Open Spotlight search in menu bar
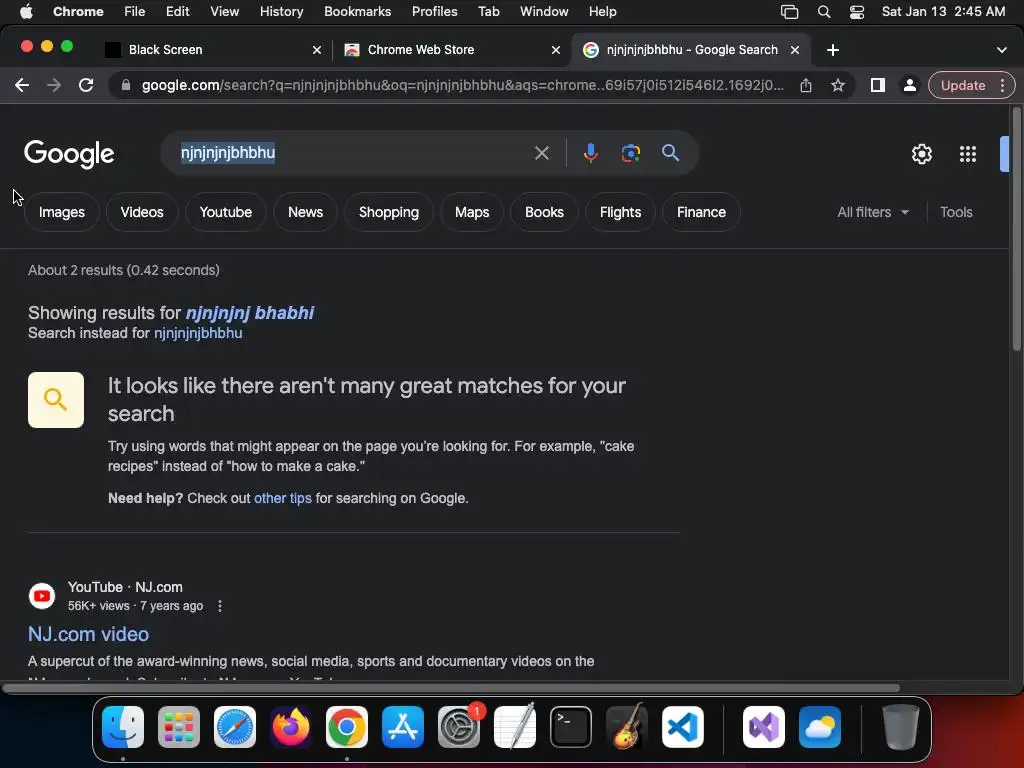Image resolution: width=1024 pixels, height=768 pixels. 824,12
